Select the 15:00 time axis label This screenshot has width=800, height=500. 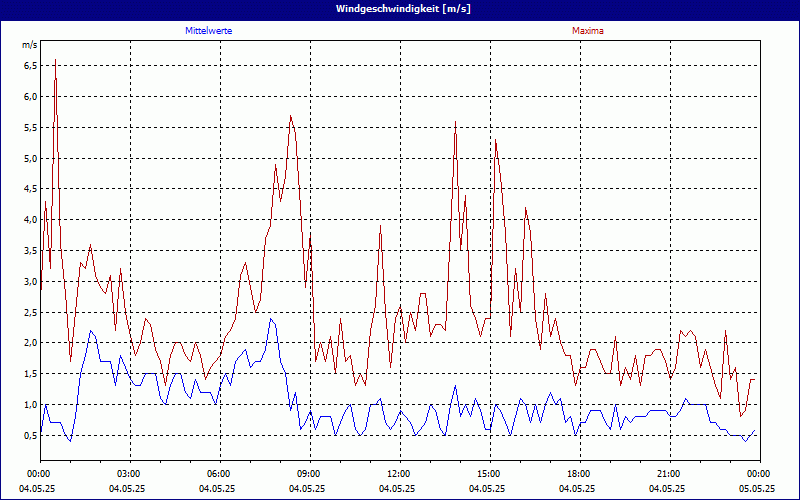tap(489, 473)
